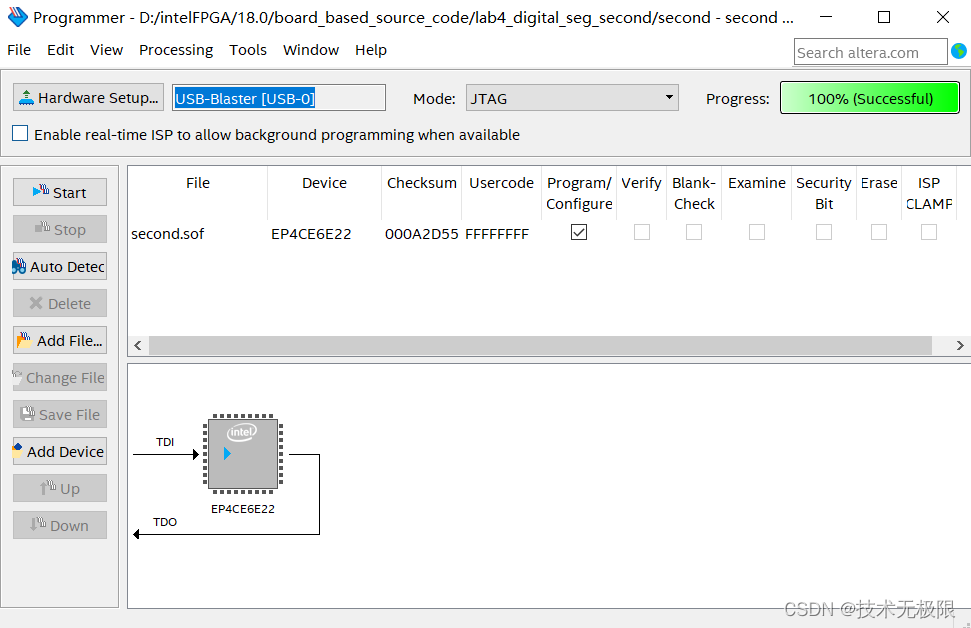Screen dimensions: 971x628
Task: Start programming the device
Action: click(x=60, y=192)
